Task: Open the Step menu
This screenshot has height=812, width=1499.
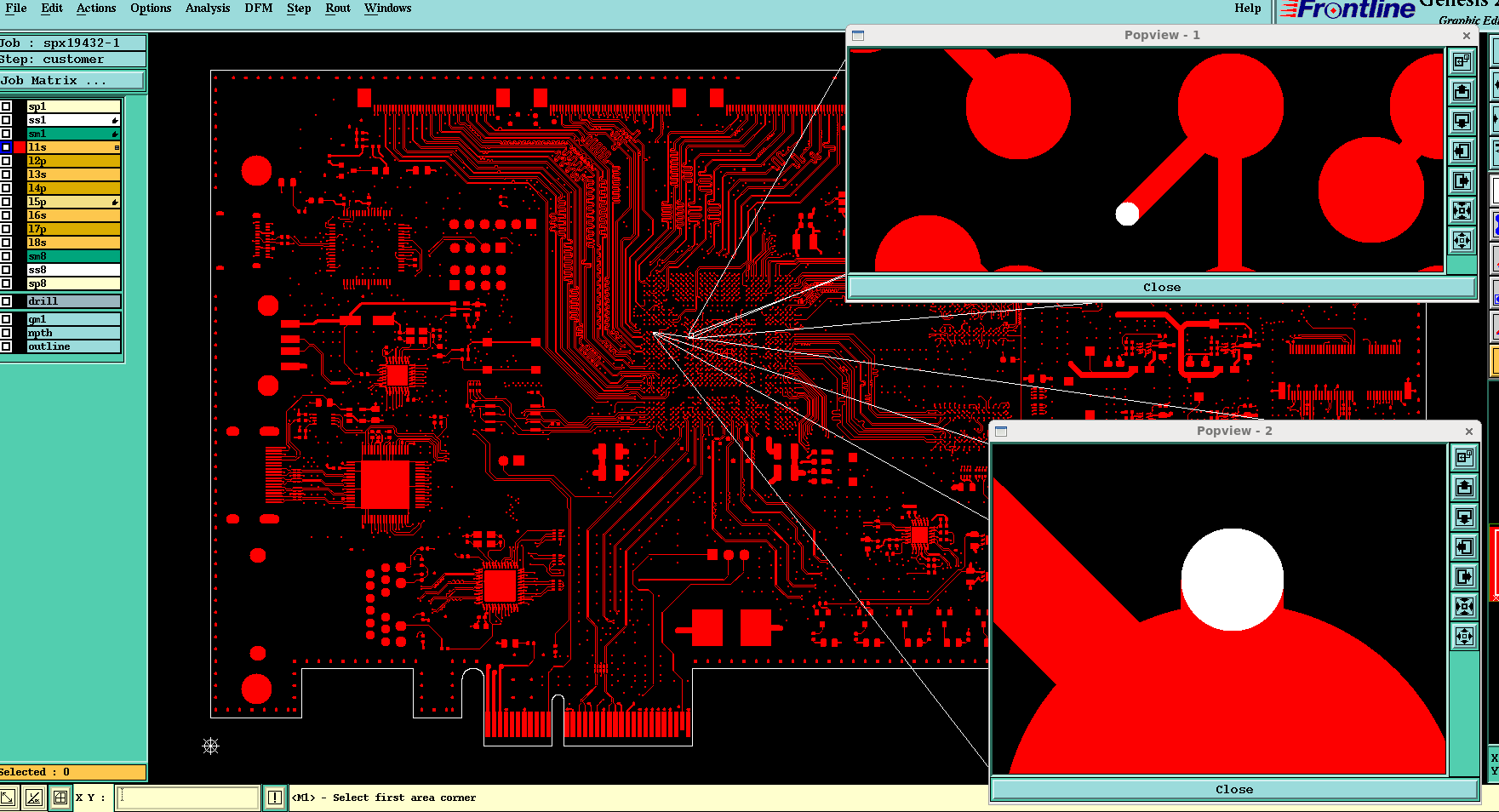Action: coord(299,9)
